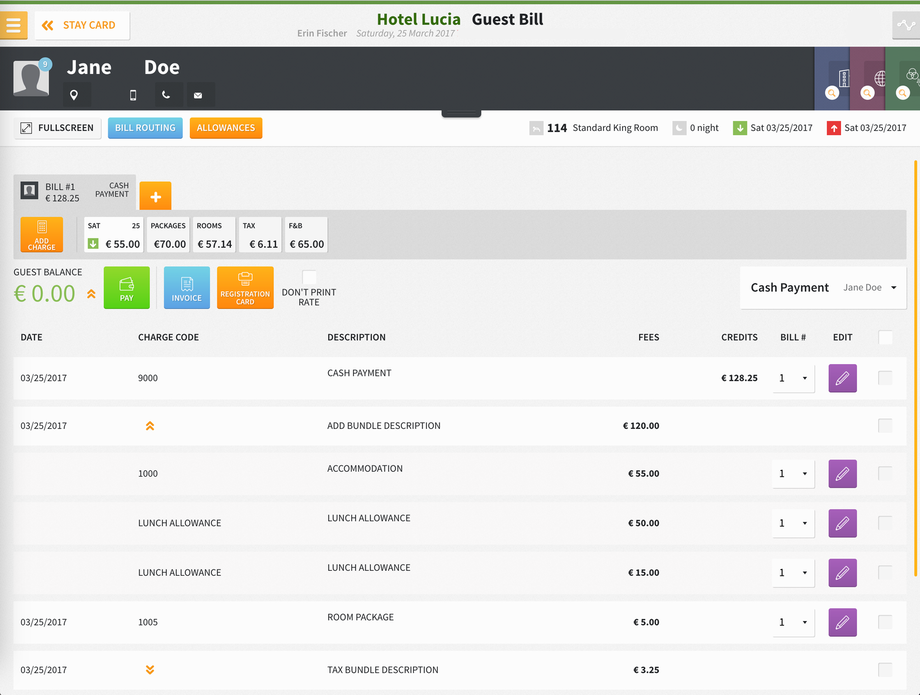The width and height of the screenshot is (920, 695).
Task: Open bill number dropdown for Accommodation row
Action: click(x=793, y=474)
